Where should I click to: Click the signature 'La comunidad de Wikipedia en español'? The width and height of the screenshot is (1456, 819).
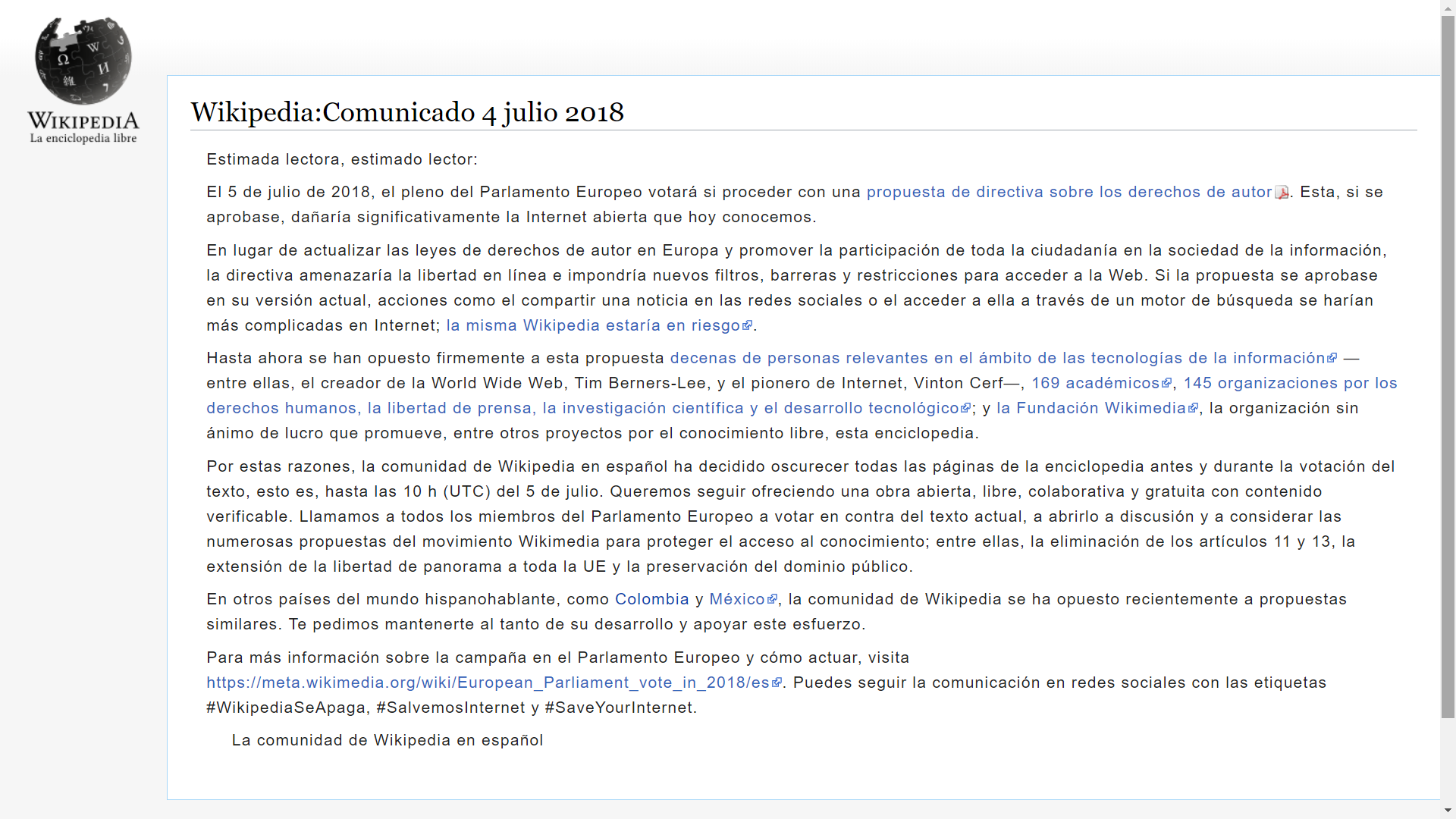point(388,740)
